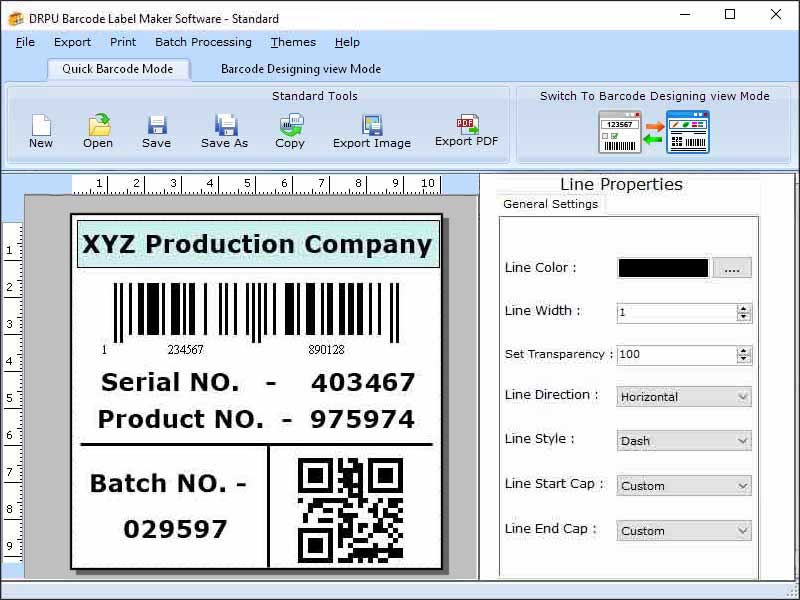Viewport: 800px width, 600px height.
Task: Switch to Barcode Designing view Mode tab
Action: click(301, 69)
